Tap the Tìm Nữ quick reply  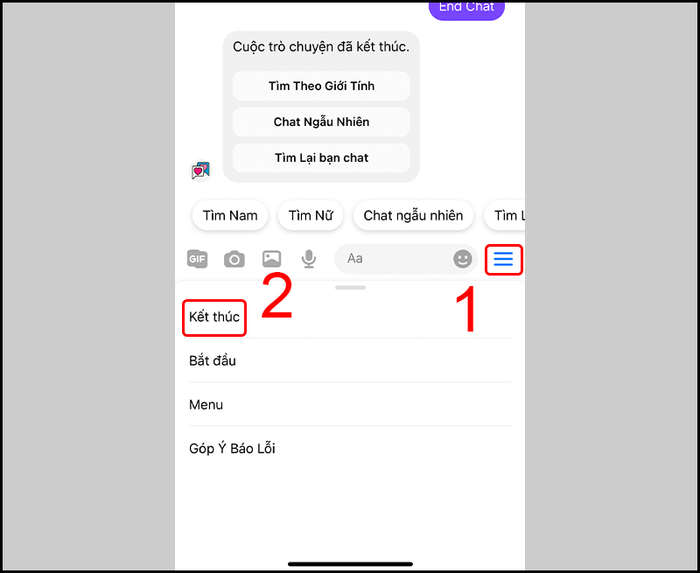tap(311, 216)
